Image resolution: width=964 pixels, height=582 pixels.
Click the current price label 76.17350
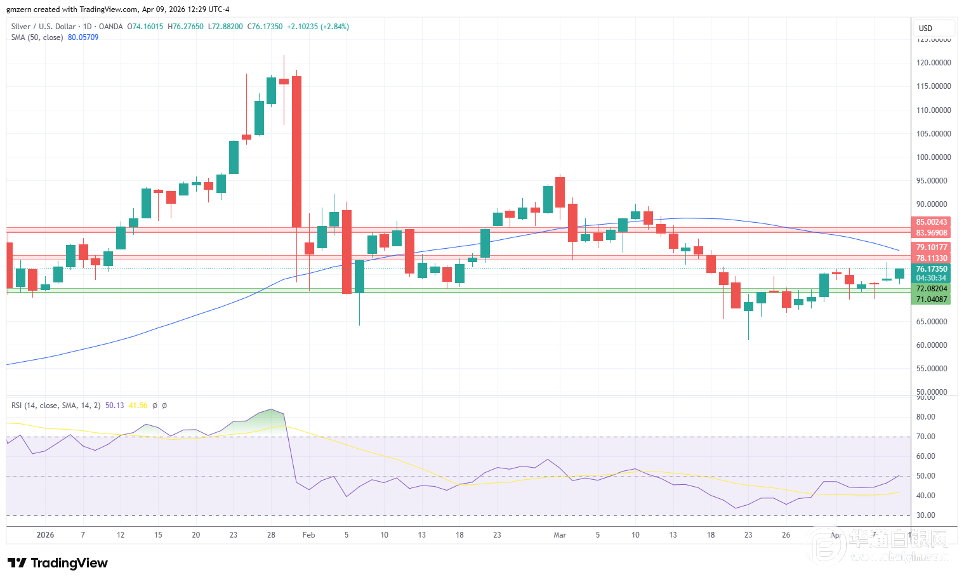[932, 269]
